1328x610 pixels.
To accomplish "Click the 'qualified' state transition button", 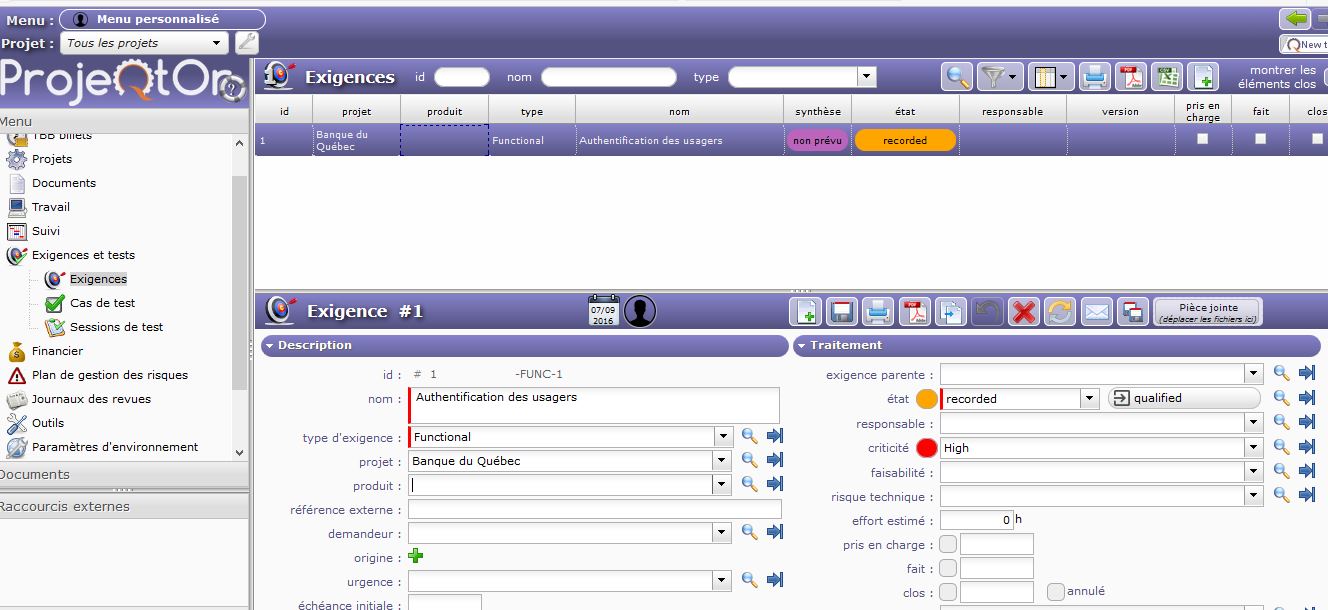I will click(1184, 398).
